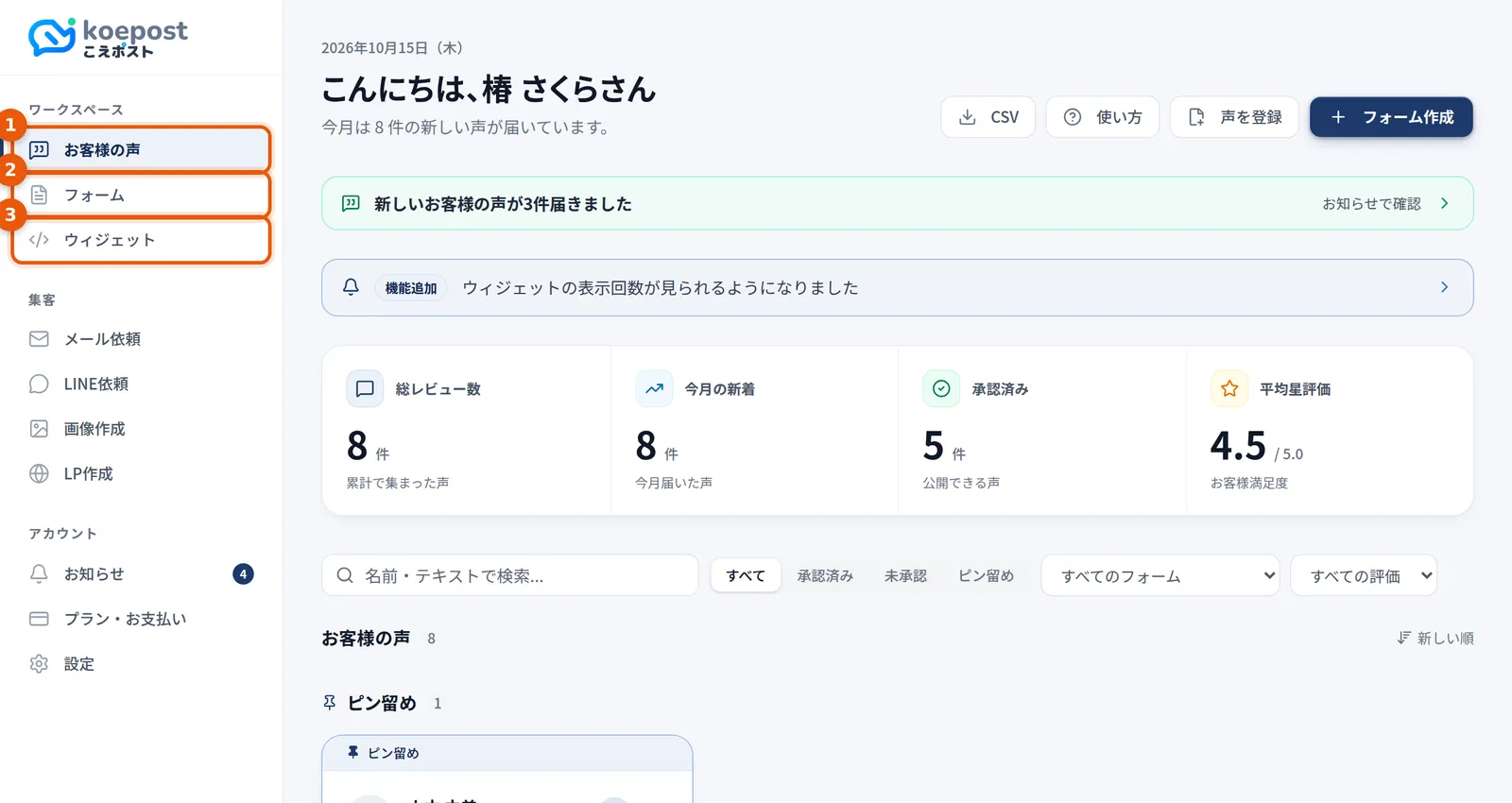Open the 使い方 help button
Viewport: 1512px width, 803px height.
click(x=1102, y=117)
